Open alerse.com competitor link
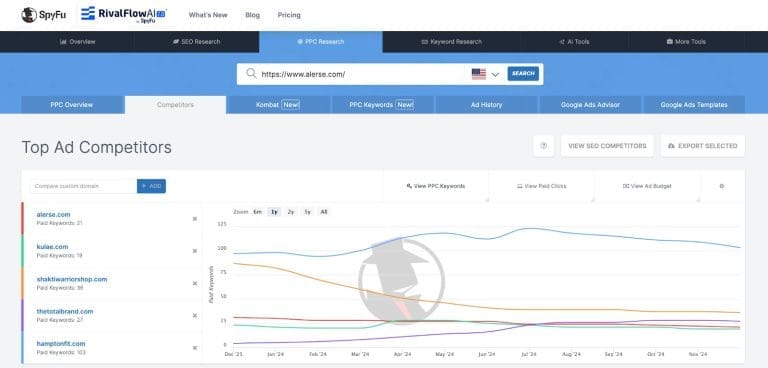The height and width of the screenshot is (368, 768). pos(53,215)
